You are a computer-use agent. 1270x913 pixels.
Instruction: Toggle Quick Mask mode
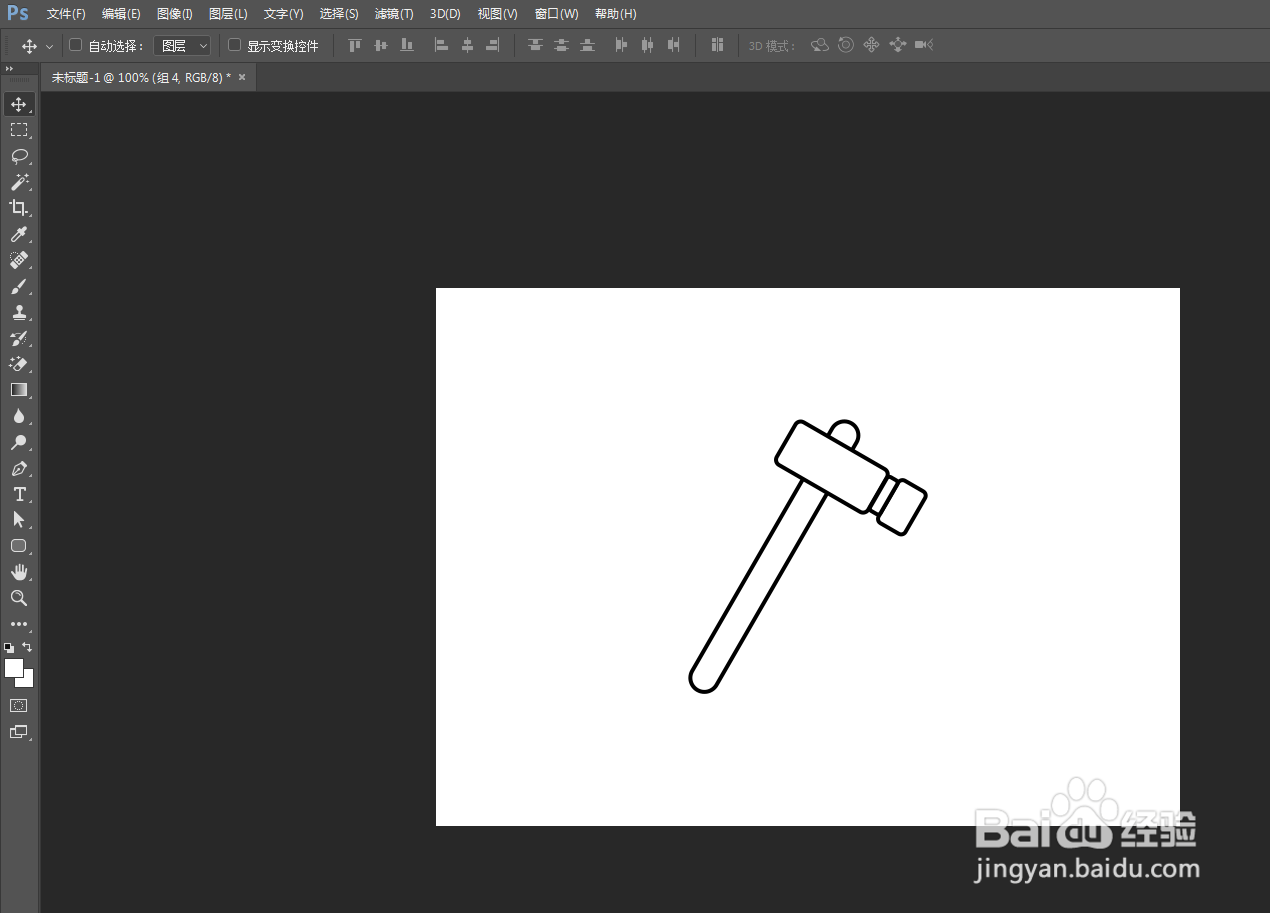click(x=19, y=706)
